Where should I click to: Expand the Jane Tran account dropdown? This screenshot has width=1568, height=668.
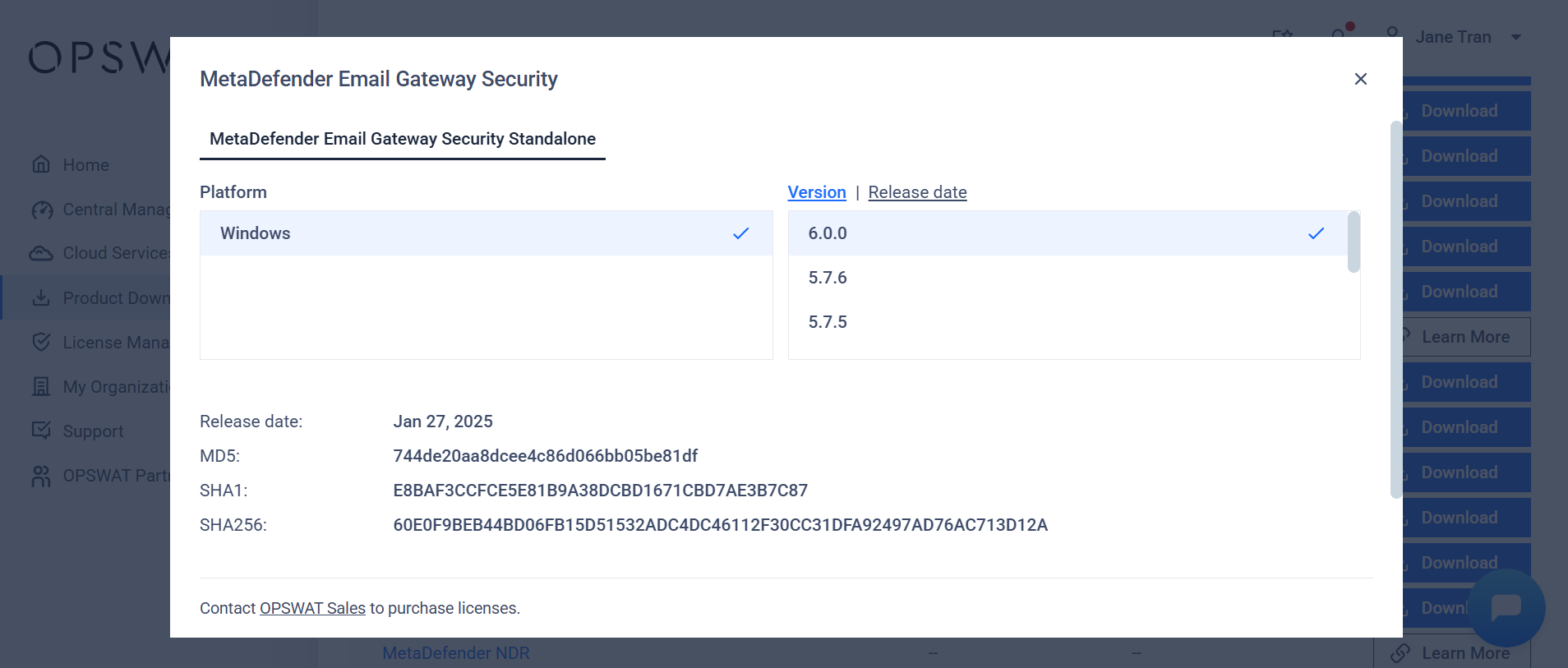click(1516, 37)
